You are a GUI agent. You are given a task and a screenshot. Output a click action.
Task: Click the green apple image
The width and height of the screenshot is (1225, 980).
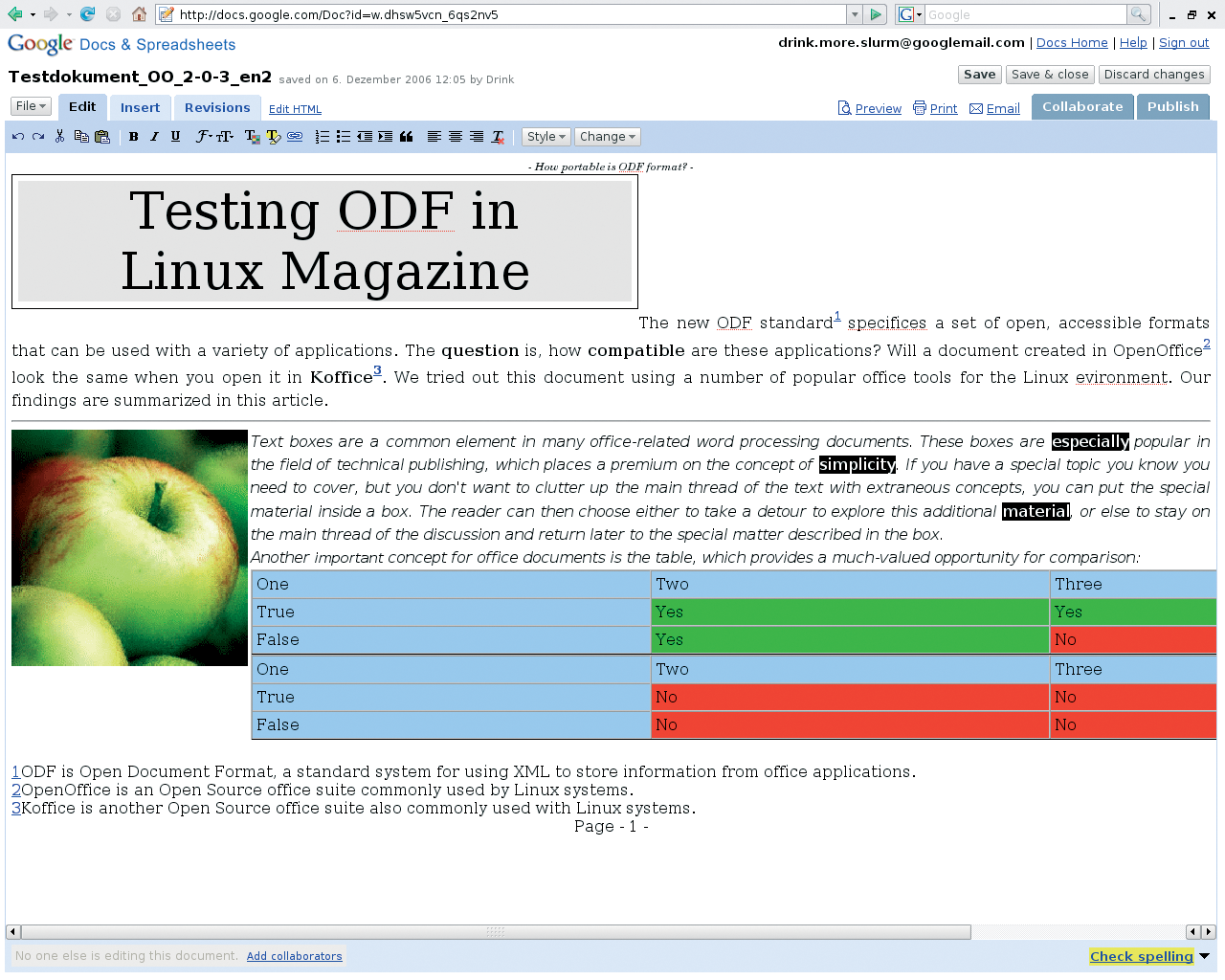pos(129,547)
